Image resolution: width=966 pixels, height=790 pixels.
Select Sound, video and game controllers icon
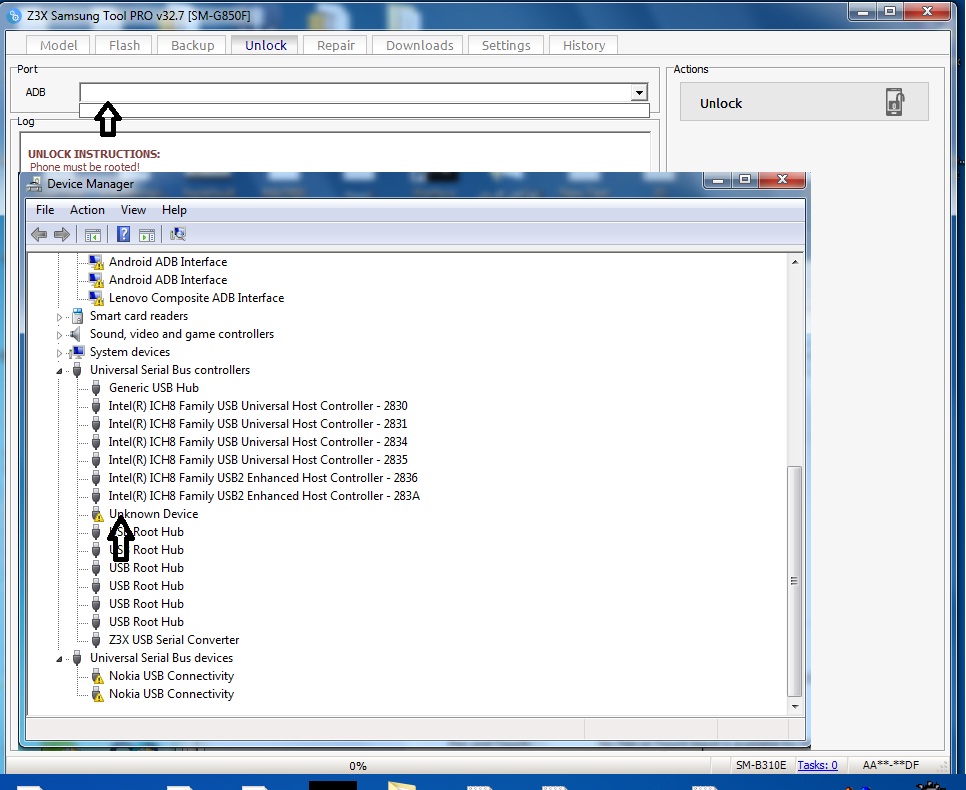click(76, 334)
